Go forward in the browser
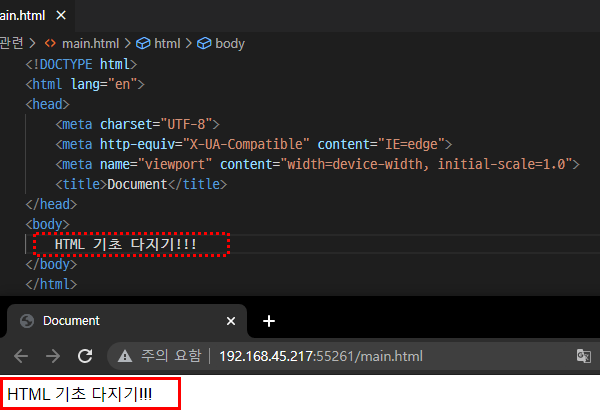Viewport: 600px width, 414px height. [53, 356]
